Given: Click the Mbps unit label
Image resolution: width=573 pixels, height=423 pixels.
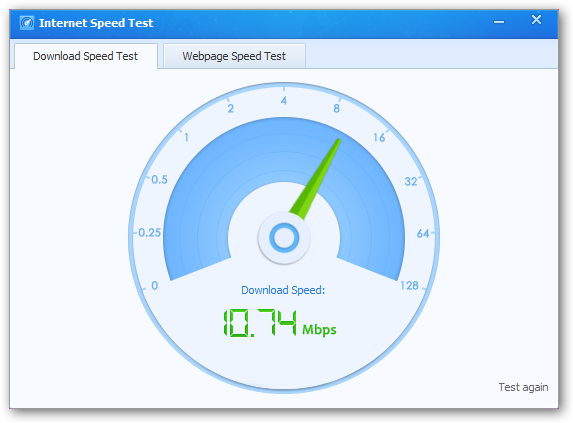Looking at the screenshot, I should point(319,329).
